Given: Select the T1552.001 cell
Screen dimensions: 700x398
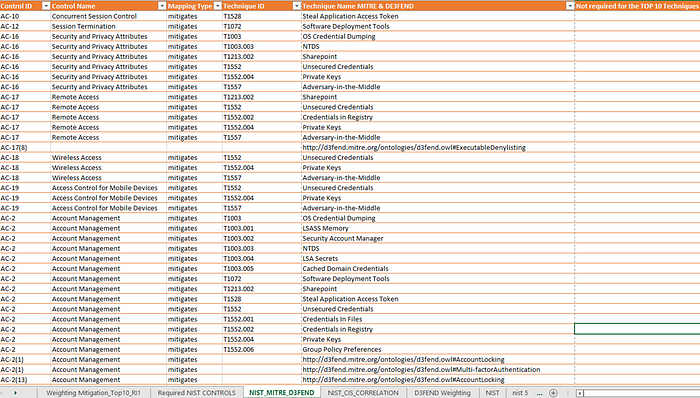Looking at the screenshot, I should (262, 319).
